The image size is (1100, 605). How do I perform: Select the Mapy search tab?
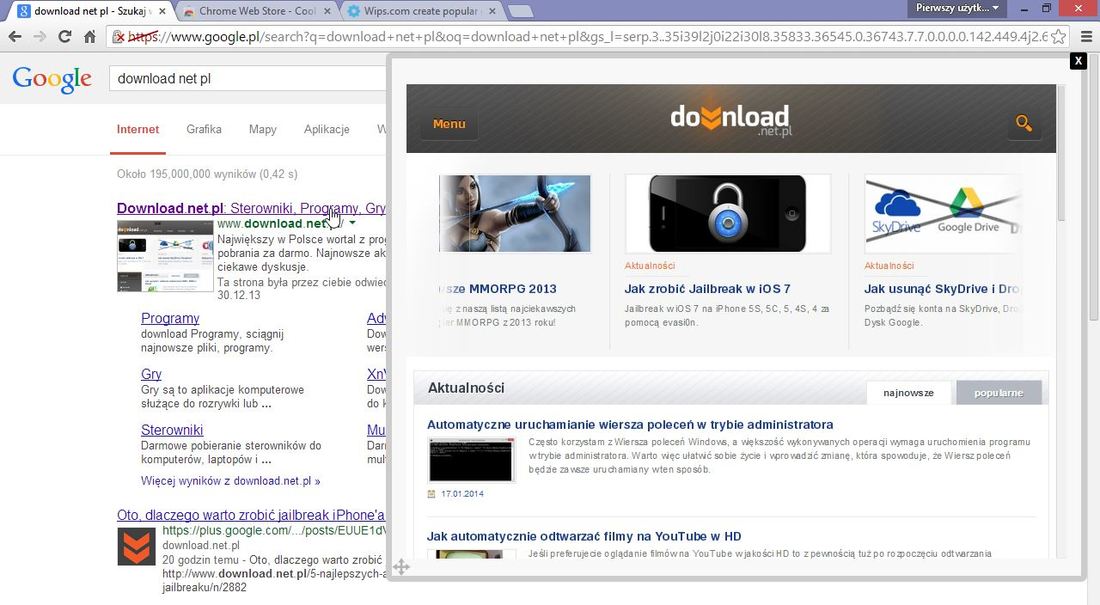coord(262,129)
